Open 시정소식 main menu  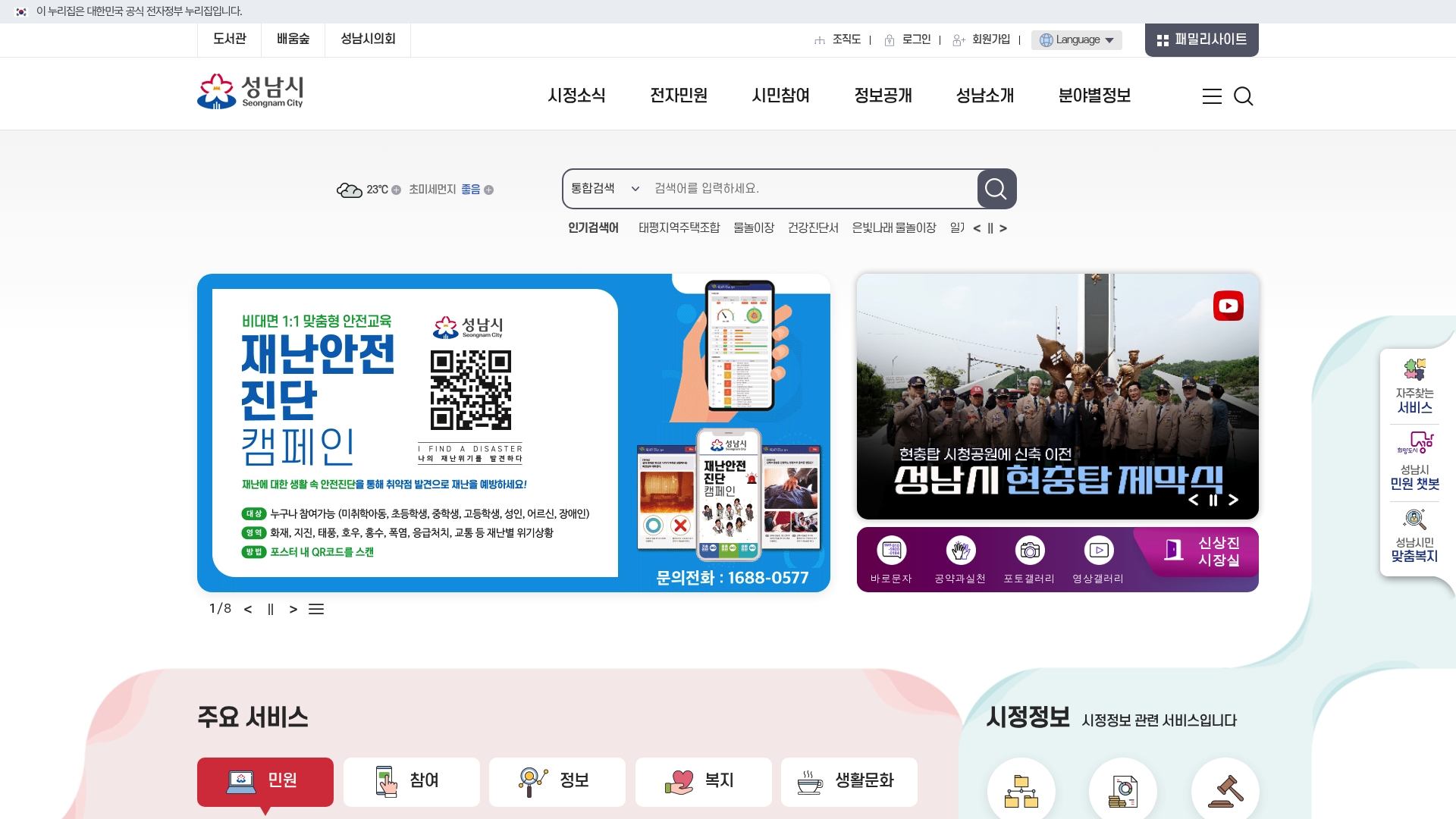pos(576,96)
